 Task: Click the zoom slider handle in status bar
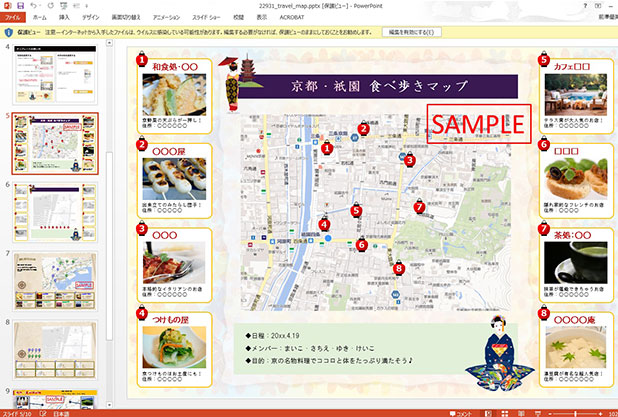(x=576, y=413)
